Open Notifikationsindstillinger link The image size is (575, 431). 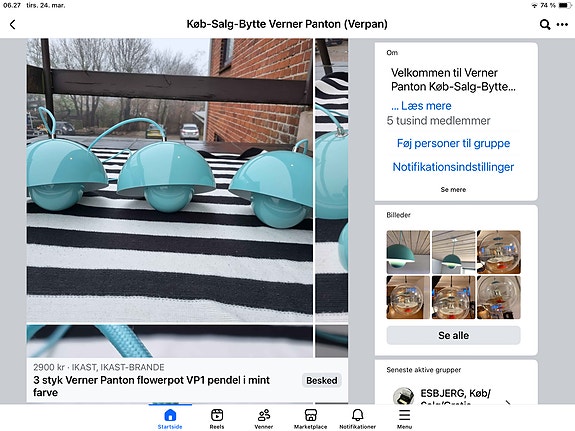click(x=453, y=167)
